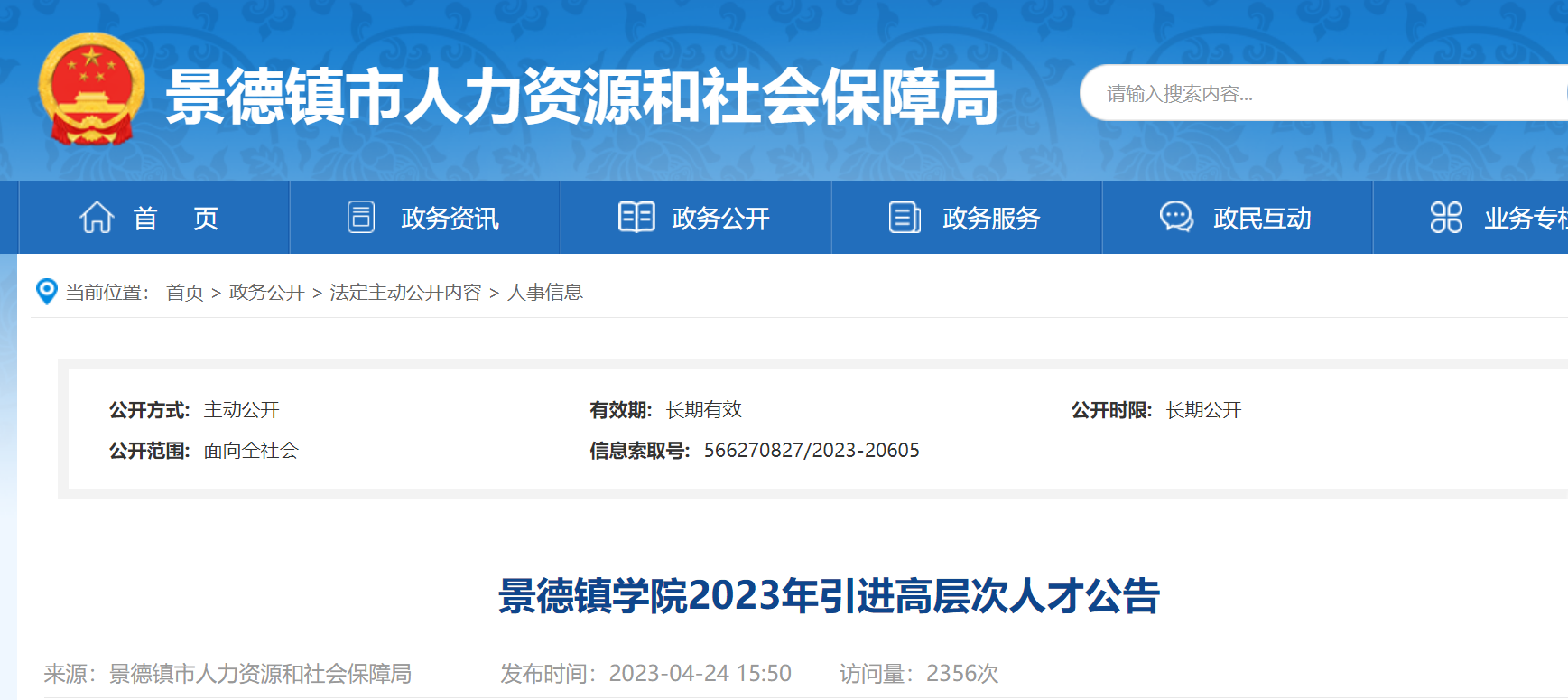1568x700 pixels.
Task: Click the 信息索取号 label
Action: pos(640,450)
